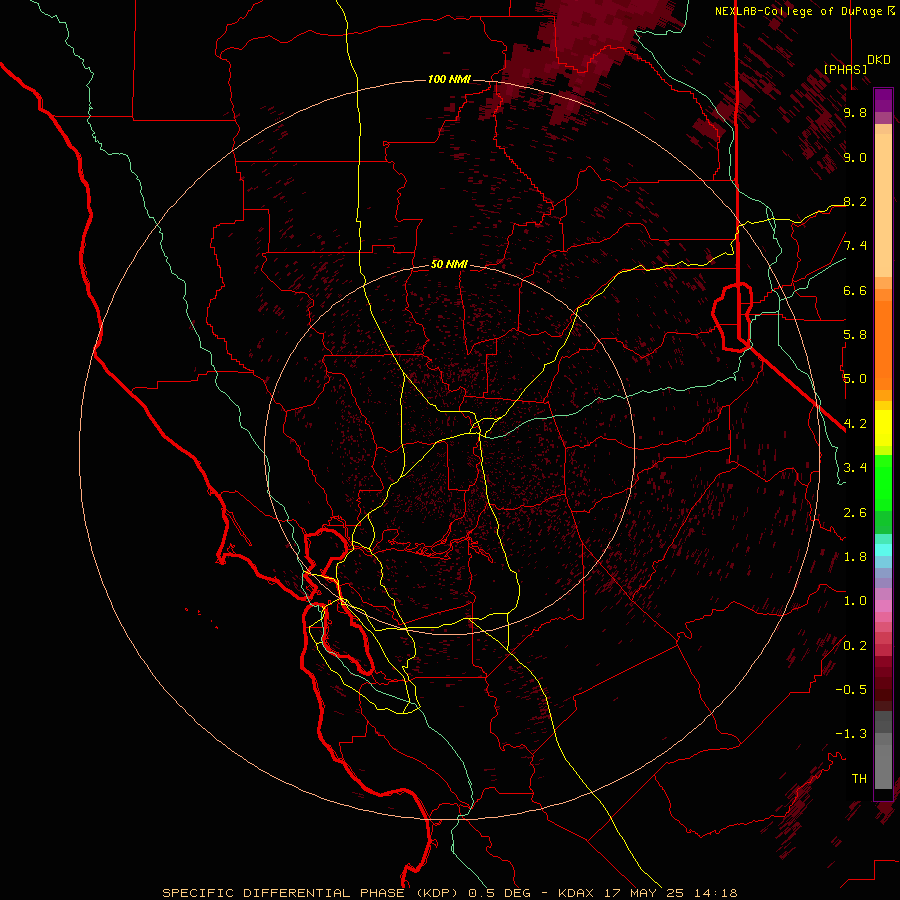900x900 pixels.
Task: Click the 0.2 value on the color scale
Action: coord(855,646)
